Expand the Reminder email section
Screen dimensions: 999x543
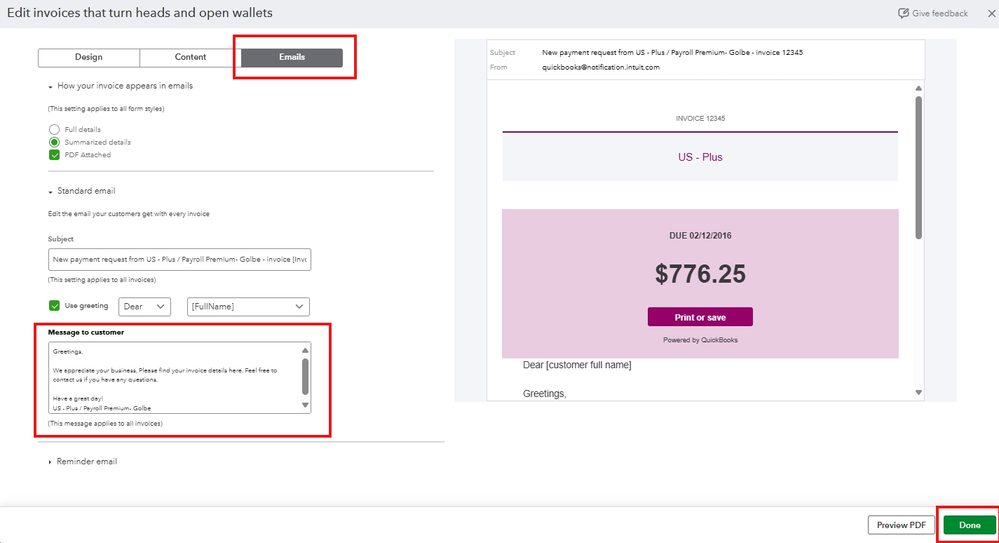point(50,462)
